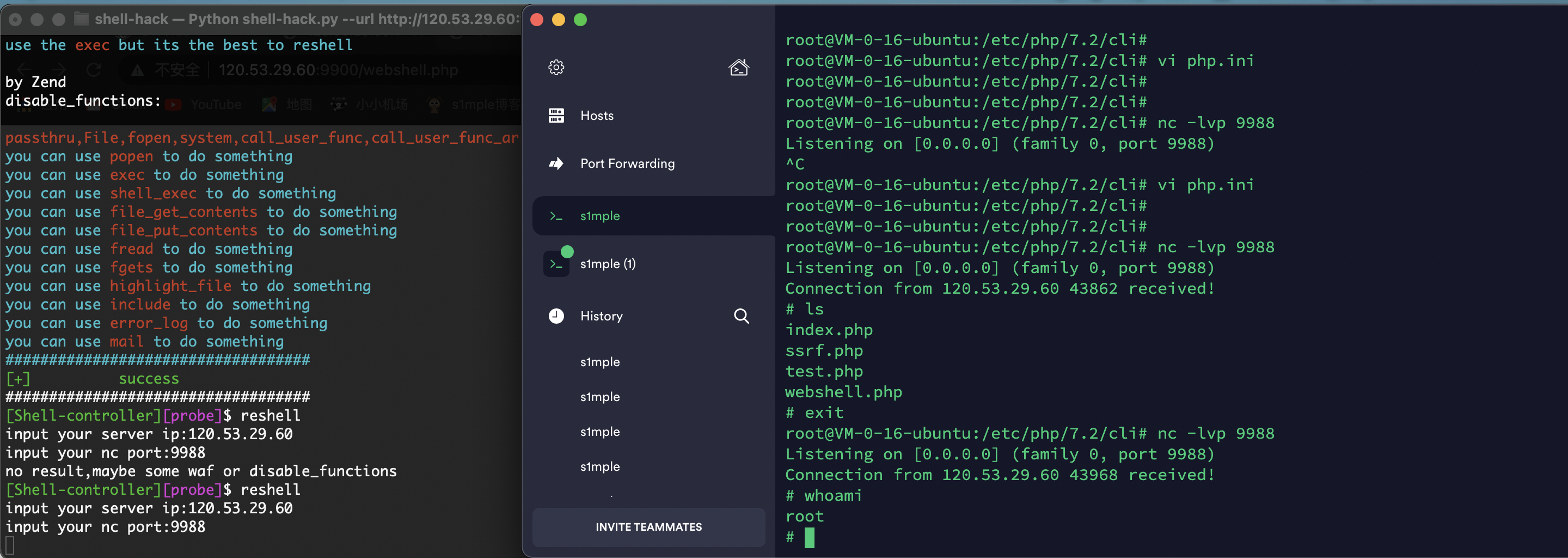Click 'you can use fread to do something'

coord(149,249)
